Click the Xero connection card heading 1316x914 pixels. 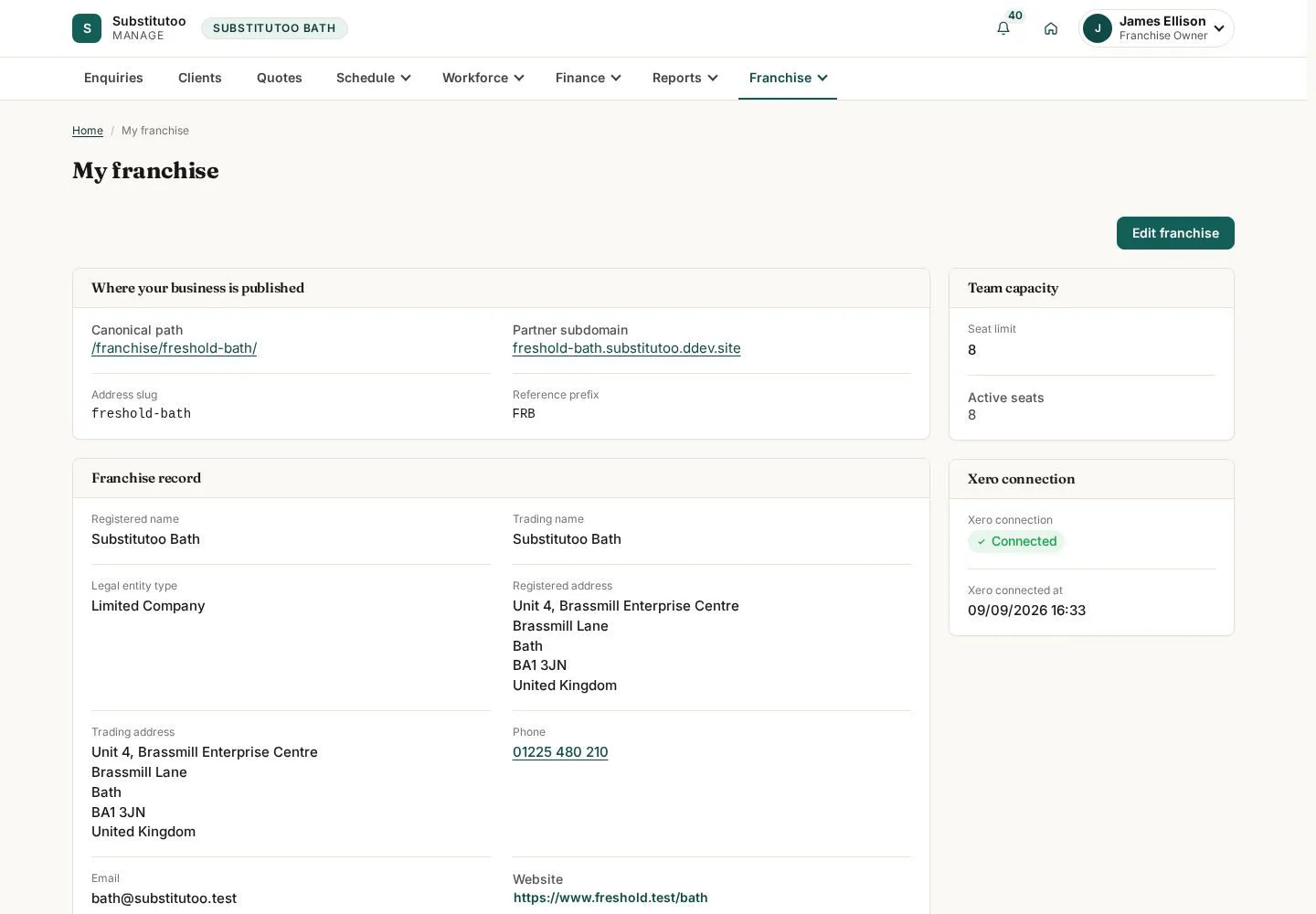(1022, 479)
